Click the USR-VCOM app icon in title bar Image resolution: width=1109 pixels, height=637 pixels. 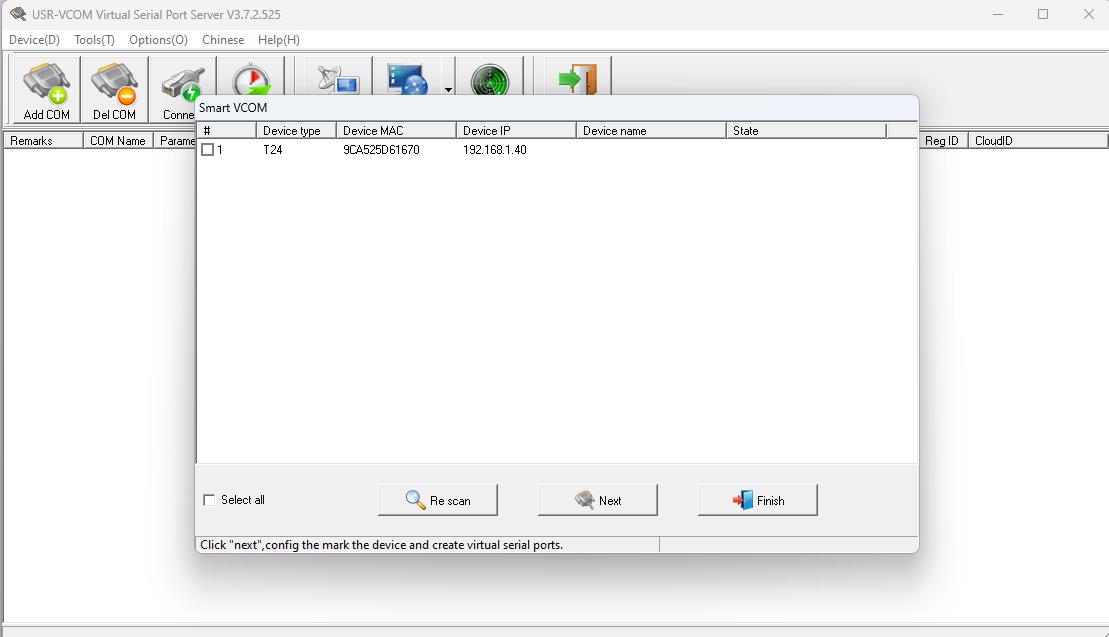click(x=18, y=14)
